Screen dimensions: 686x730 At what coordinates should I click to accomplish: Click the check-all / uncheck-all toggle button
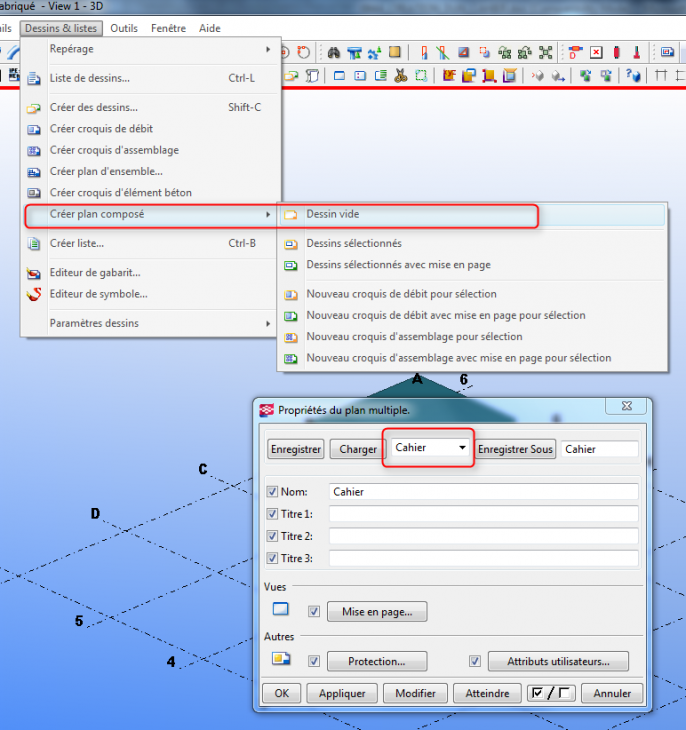[551, 693]
